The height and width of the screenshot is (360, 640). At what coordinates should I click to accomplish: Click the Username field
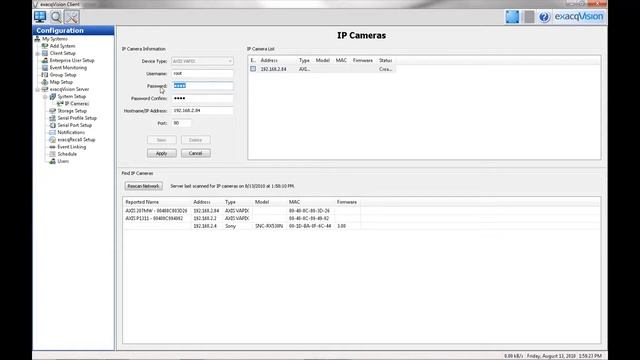coord(202,73)
